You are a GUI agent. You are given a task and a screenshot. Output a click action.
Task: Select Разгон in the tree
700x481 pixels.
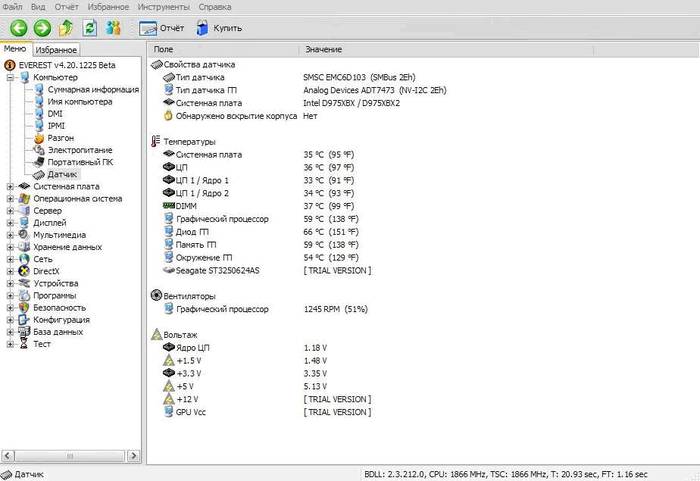tap(60, 138)
